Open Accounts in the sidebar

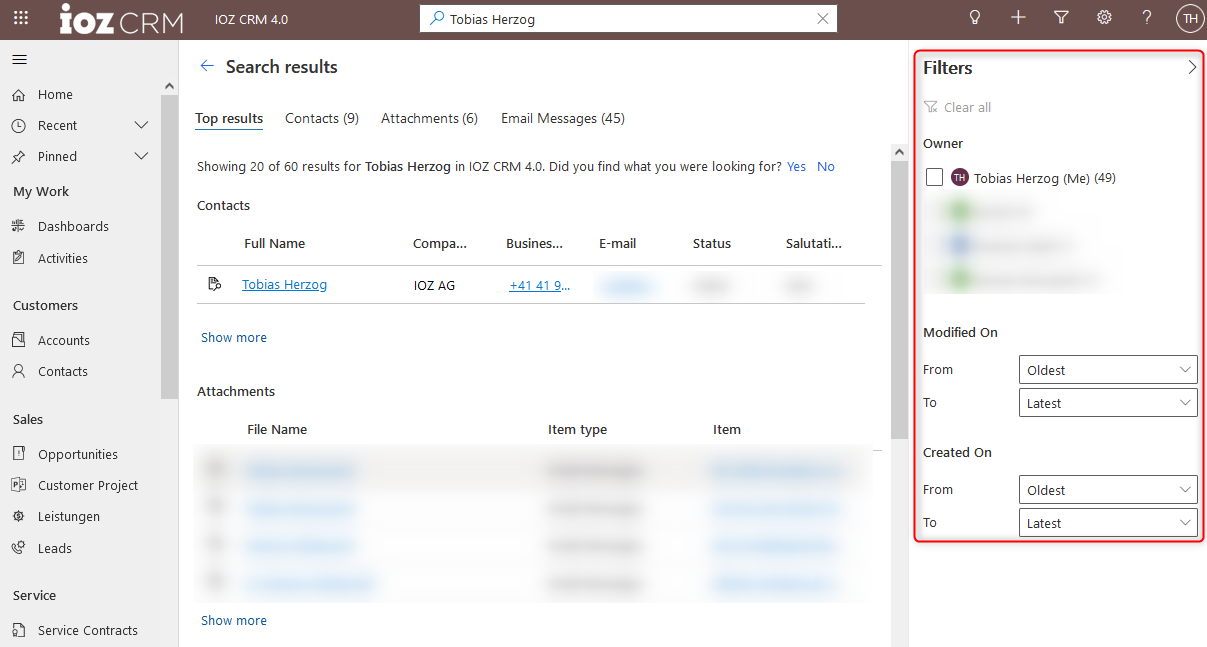pyautogui.click(x=63, y=340)
